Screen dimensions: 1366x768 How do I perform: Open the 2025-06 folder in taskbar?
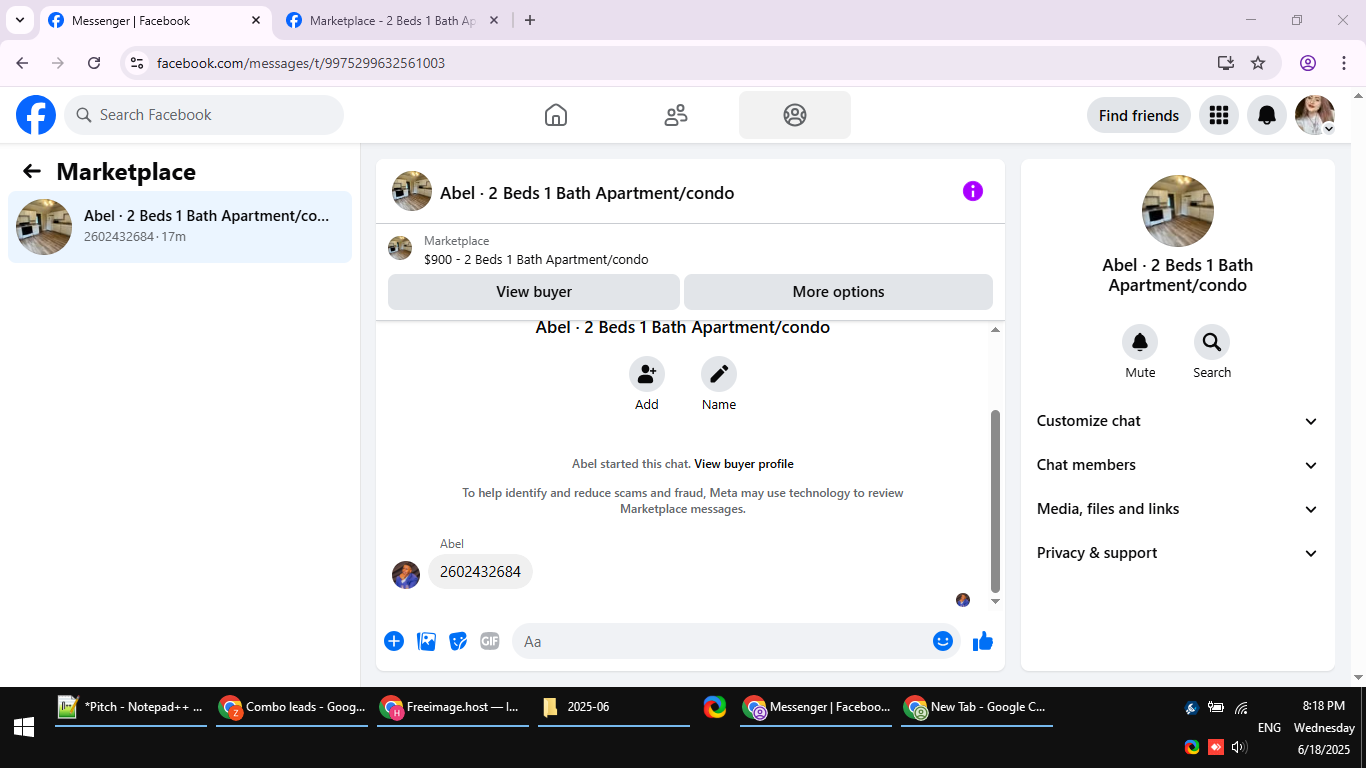coord(614,707)
